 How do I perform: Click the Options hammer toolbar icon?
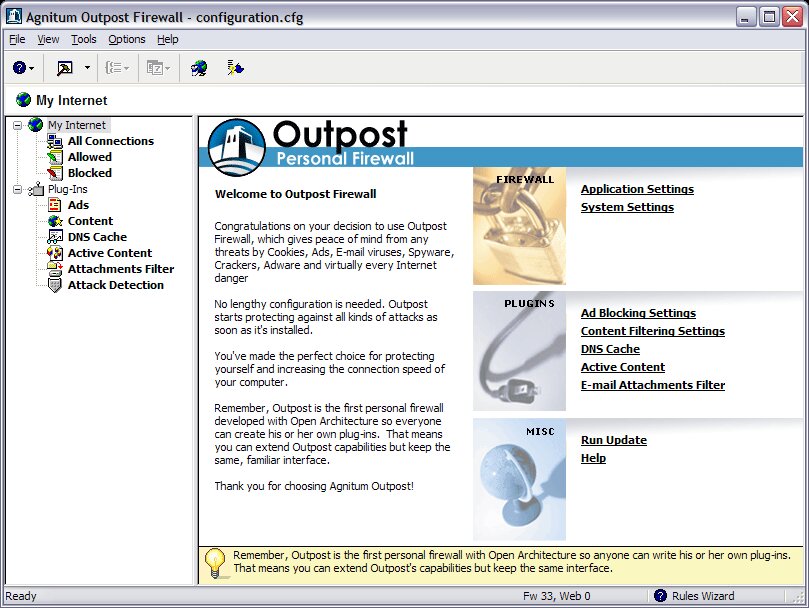pos(64,68)
